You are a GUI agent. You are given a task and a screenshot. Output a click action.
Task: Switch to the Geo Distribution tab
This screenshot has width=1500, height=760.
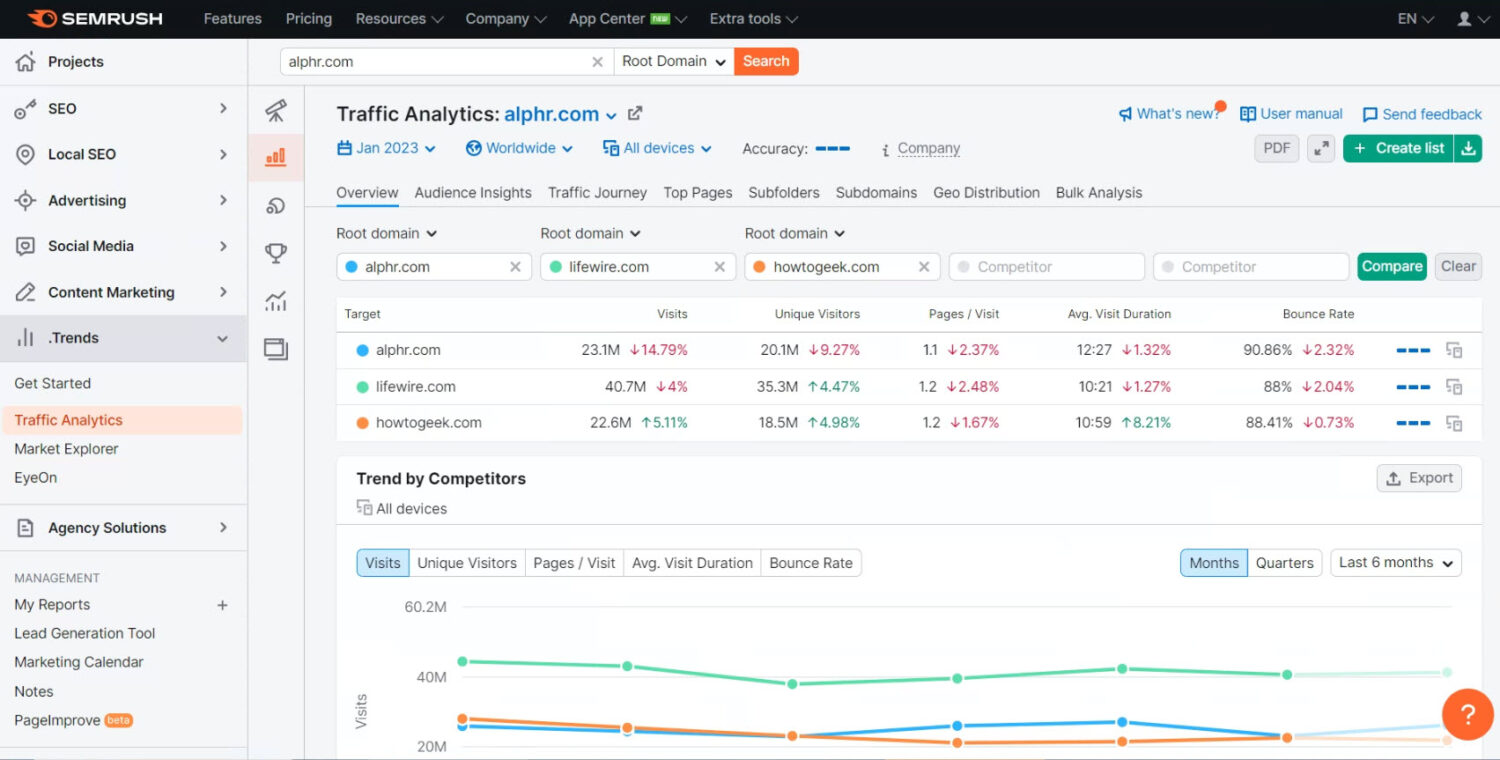[x=986, y=193]
